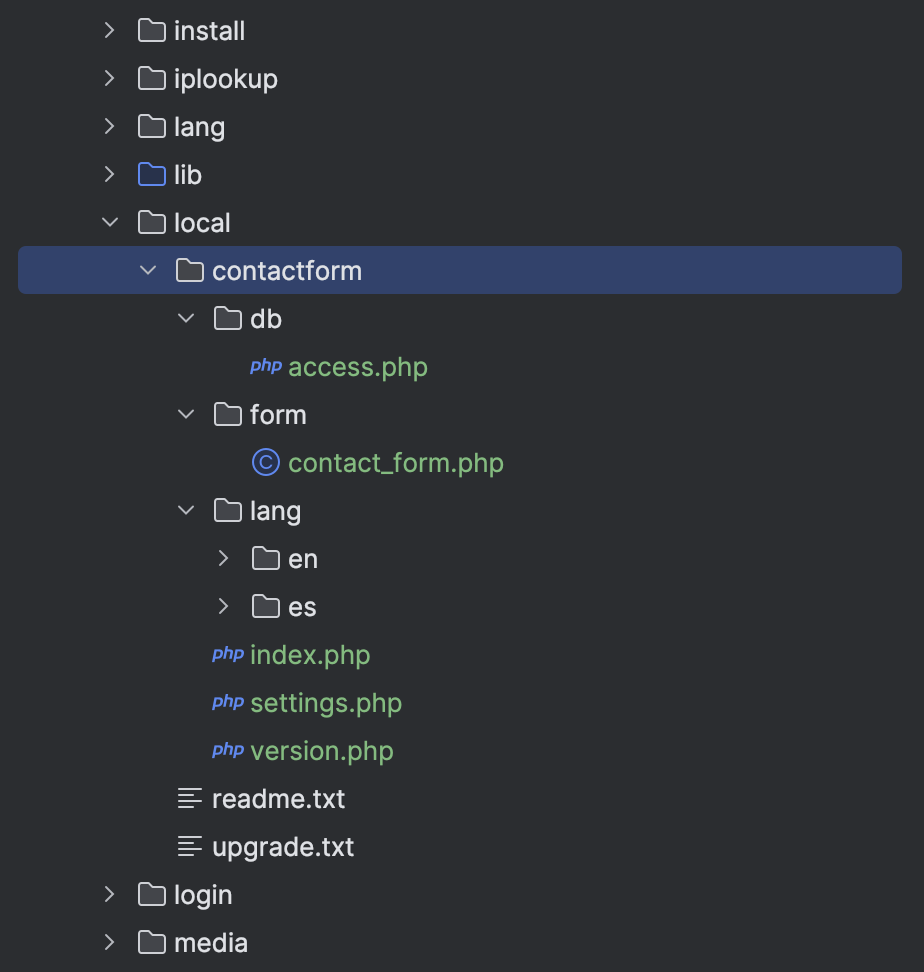Expand the es language folder
Screen dimensions: 924x972
point(224,606)
